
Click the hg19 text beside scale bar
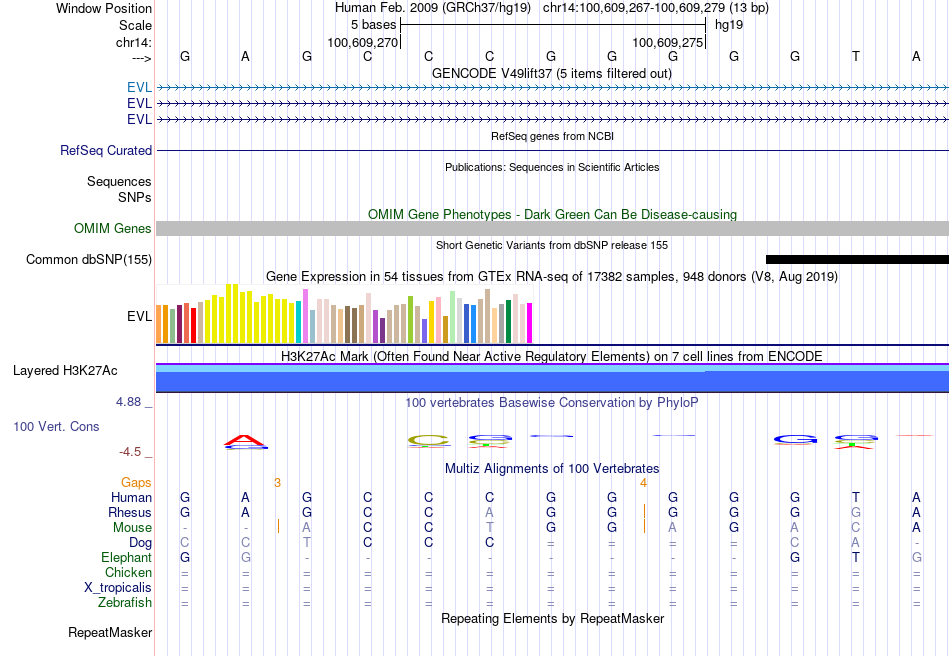click(729, 25)
